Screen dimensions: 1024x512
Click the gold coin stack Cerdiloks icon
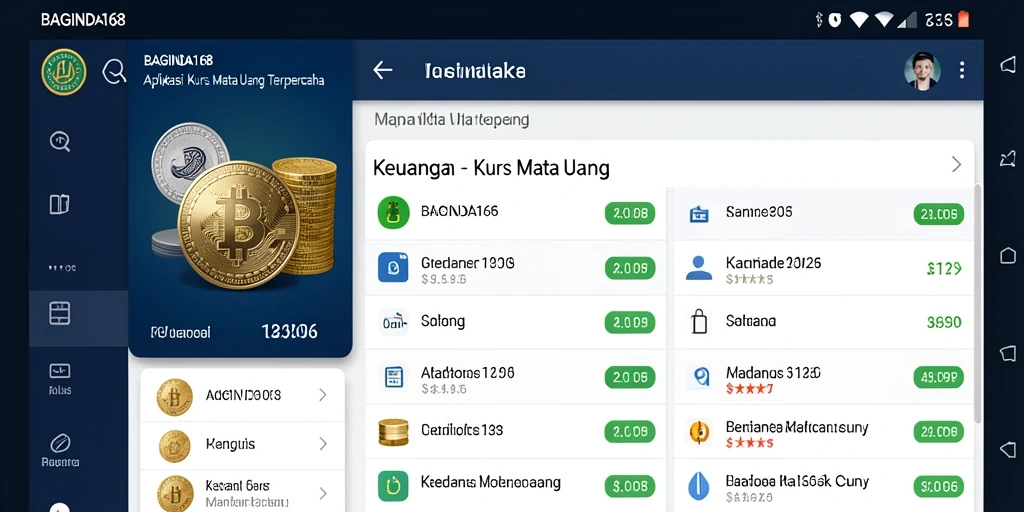(393, 431)
